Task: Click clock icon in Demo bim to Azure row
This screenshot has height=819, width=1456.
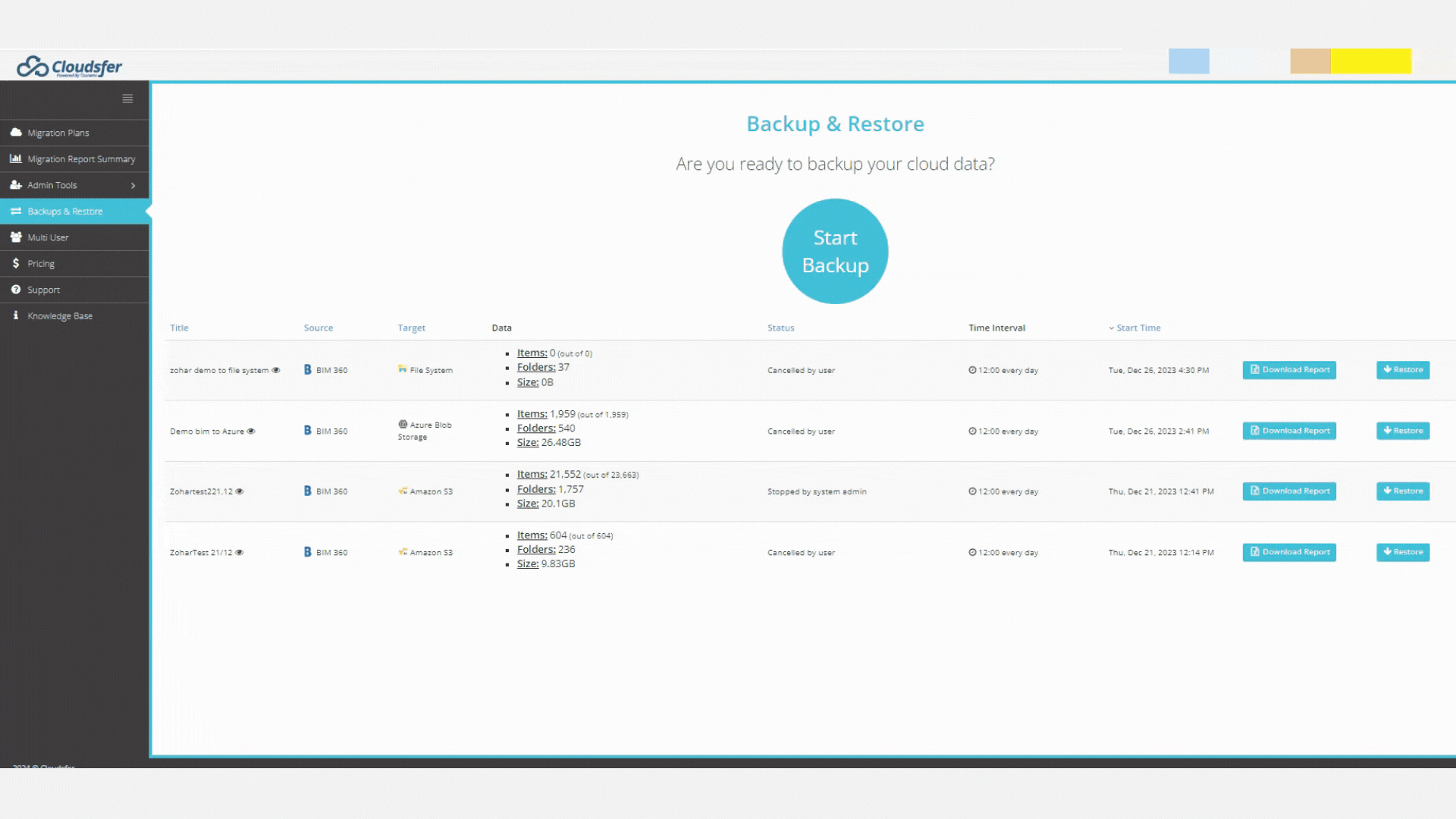Action: 972,431
